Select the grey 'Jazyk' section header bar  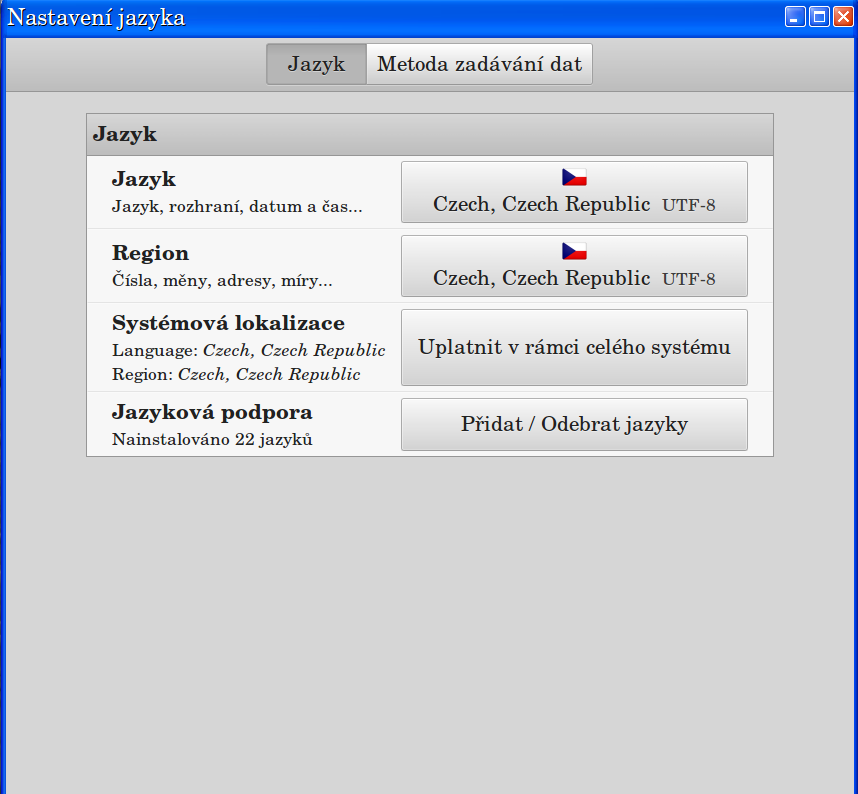[430, 134]
